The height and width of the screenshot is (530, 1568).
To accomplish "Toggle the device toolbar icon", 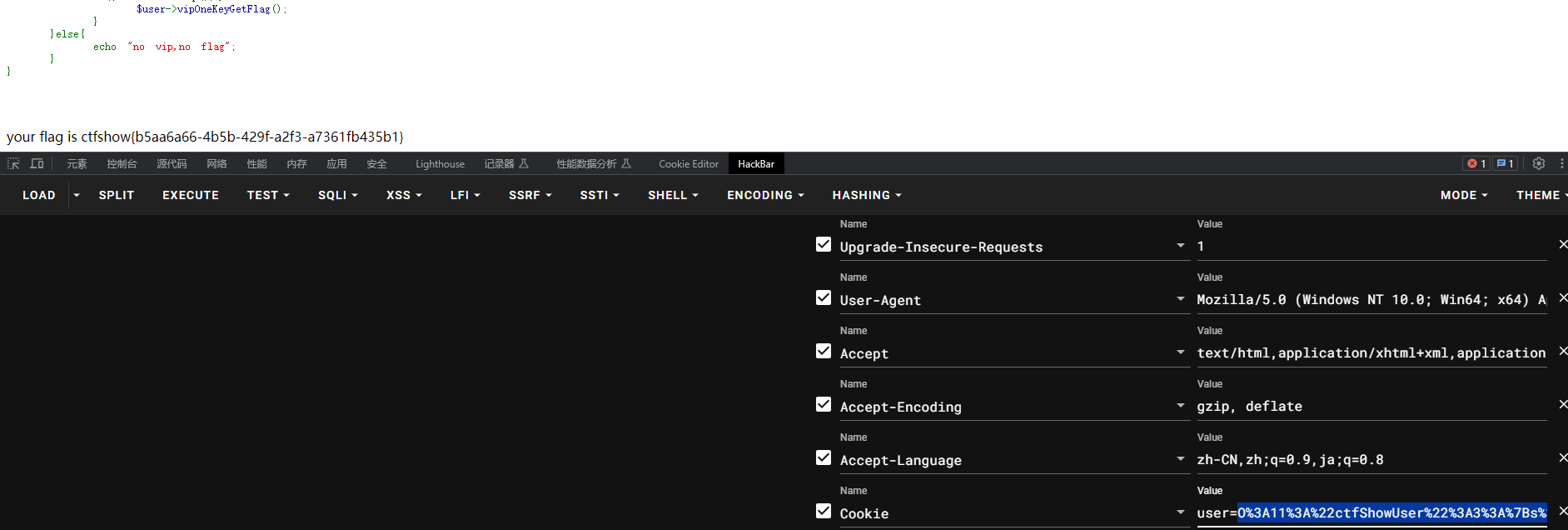I will 37,164.
